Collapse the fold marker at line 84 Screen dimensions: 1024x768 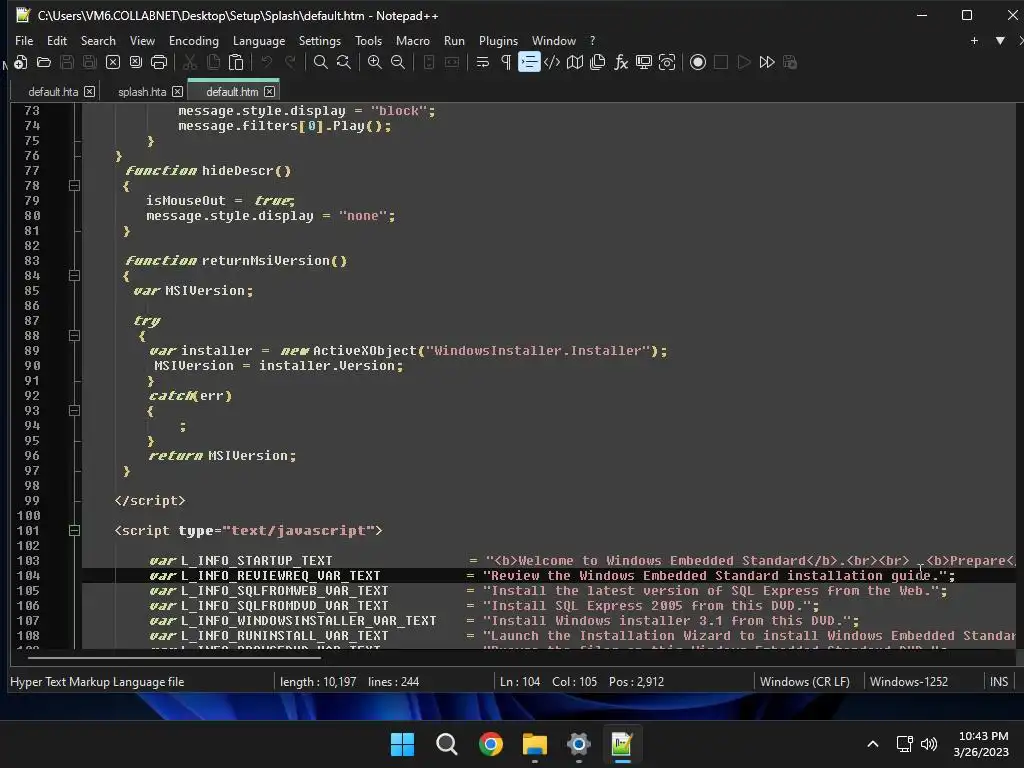pyautogui.click(x=74, y=276)
